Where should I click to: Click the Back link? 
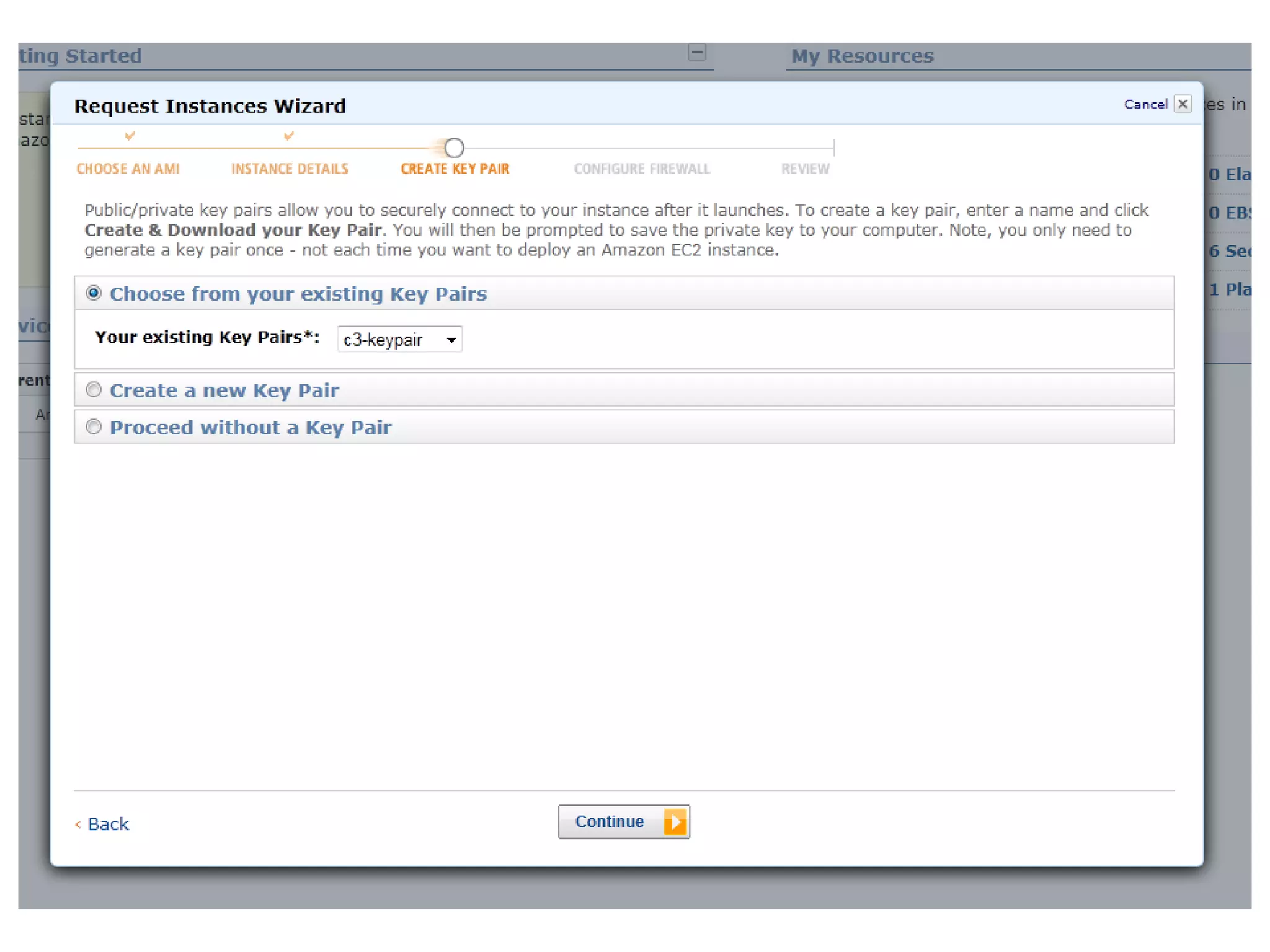(108, 824)
